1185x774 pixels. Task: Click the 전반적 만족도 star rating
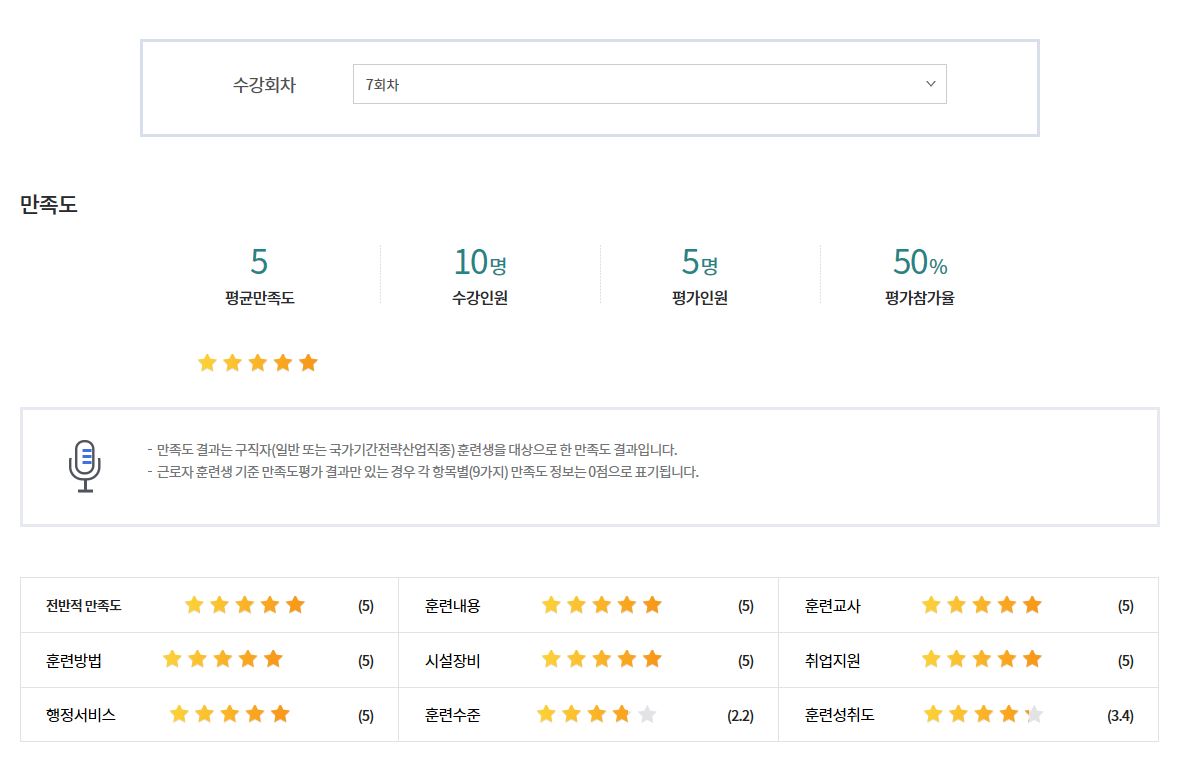[x=245, y=605]
